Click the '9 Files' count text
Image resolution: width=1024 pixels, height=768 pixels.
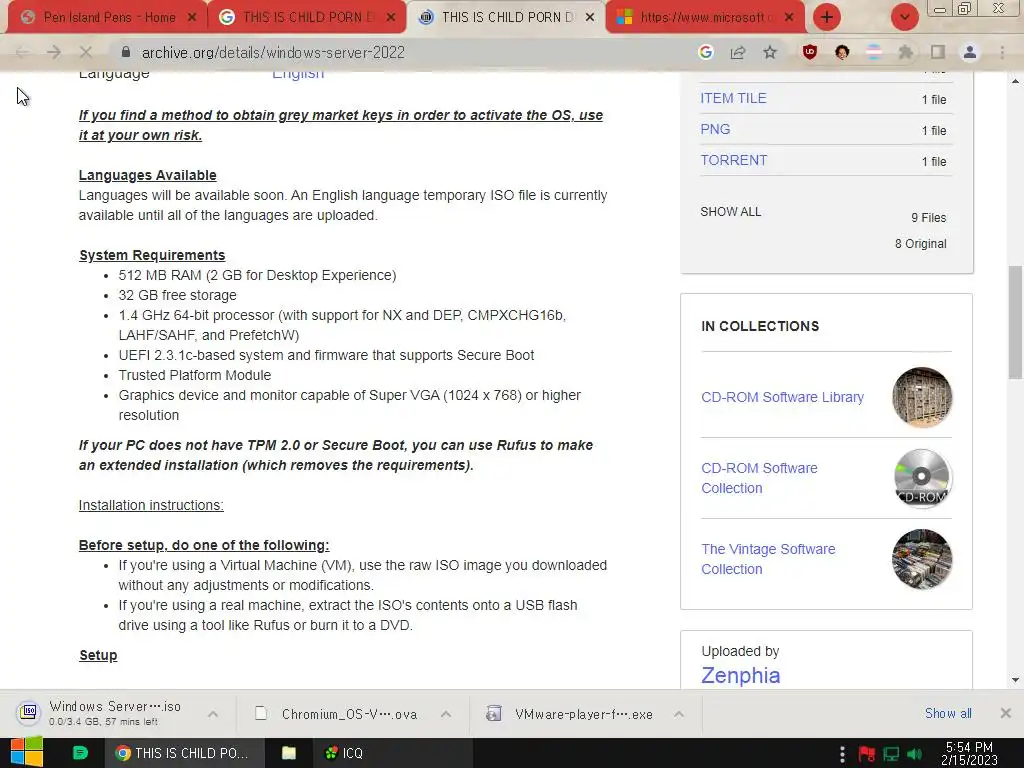[x=928, y=217]
